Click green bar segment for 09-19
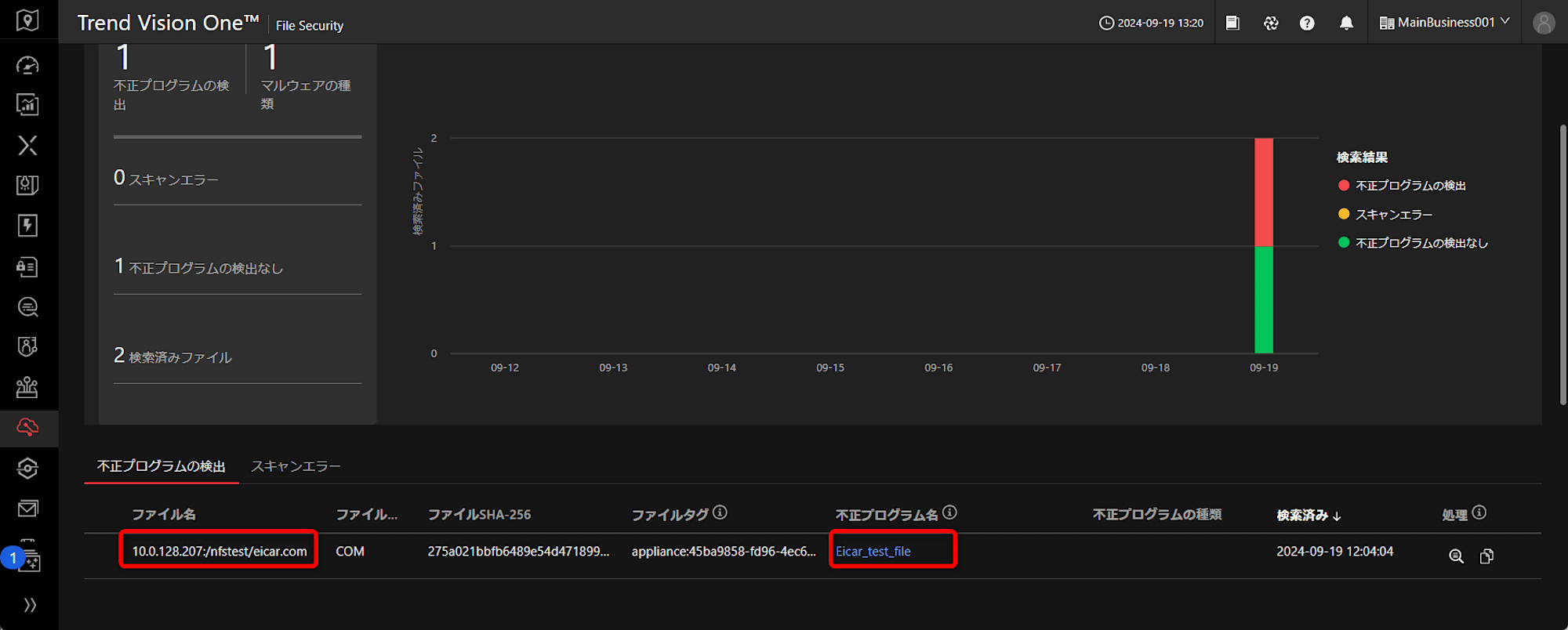This screenshot has height=630, width=1568. pos(1264,300)
